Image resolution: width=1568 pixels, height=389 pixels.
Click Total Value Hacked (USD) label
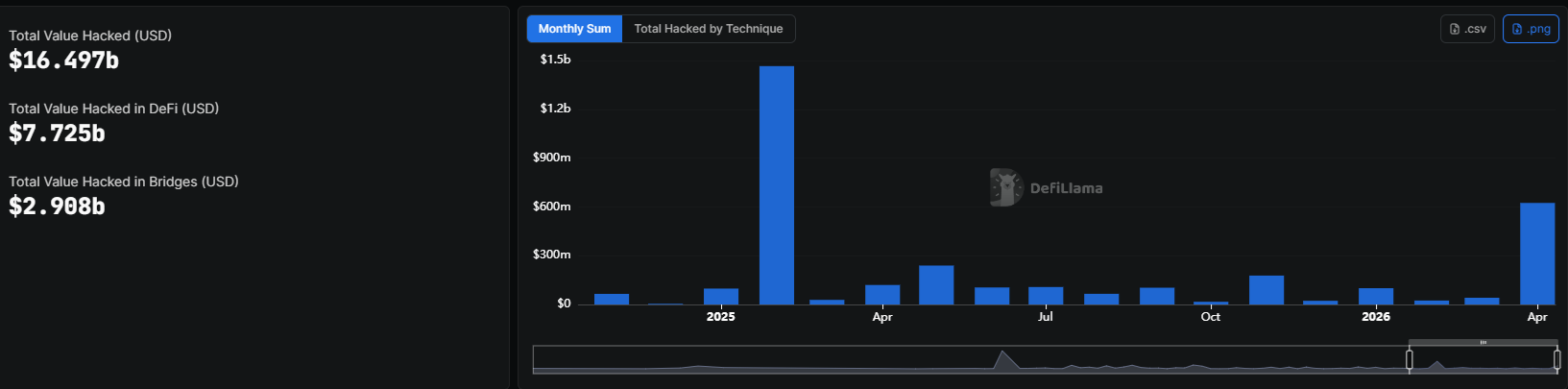(x=90, y=36)
